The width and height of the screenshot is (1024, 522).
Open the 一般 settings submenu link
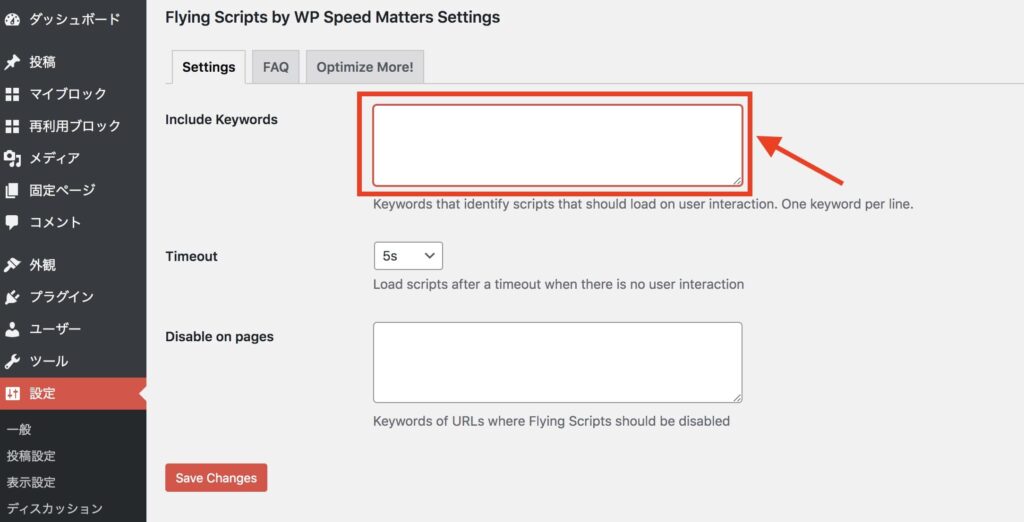pos(19,429)
